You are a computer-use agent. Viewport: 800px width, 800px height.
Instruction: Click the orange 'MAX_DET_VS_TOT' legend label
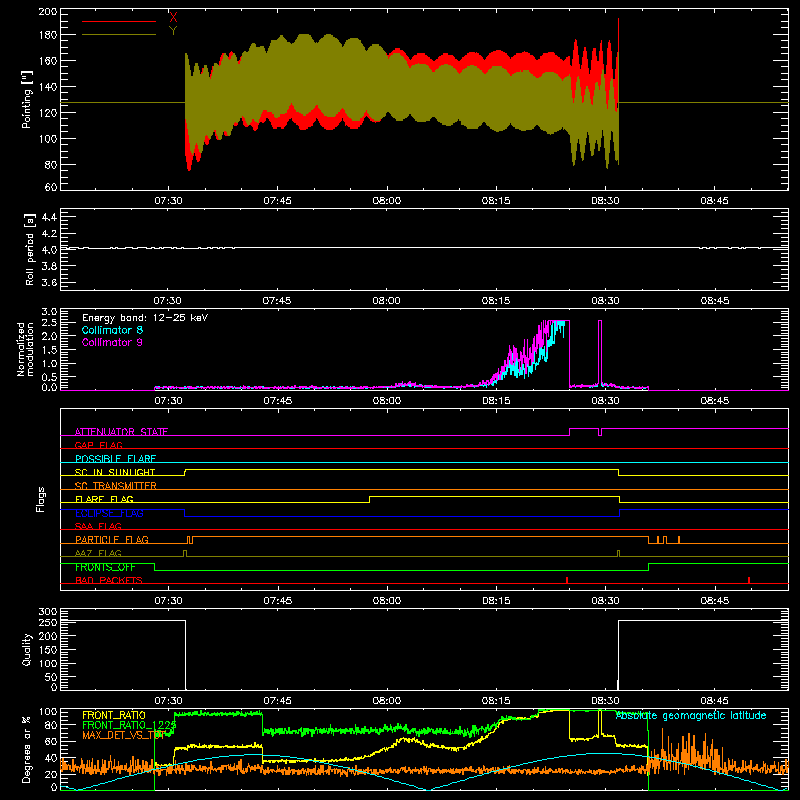(x=123, y=735)
